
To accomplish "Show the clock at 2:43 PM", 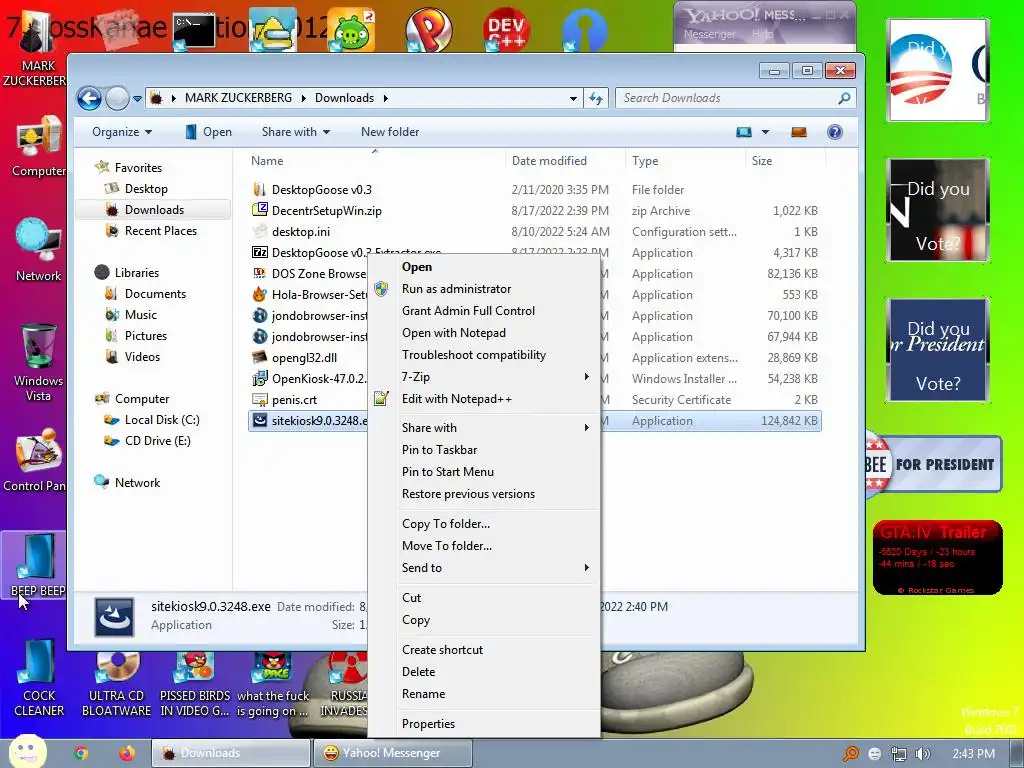I will (x=974, y=754).
